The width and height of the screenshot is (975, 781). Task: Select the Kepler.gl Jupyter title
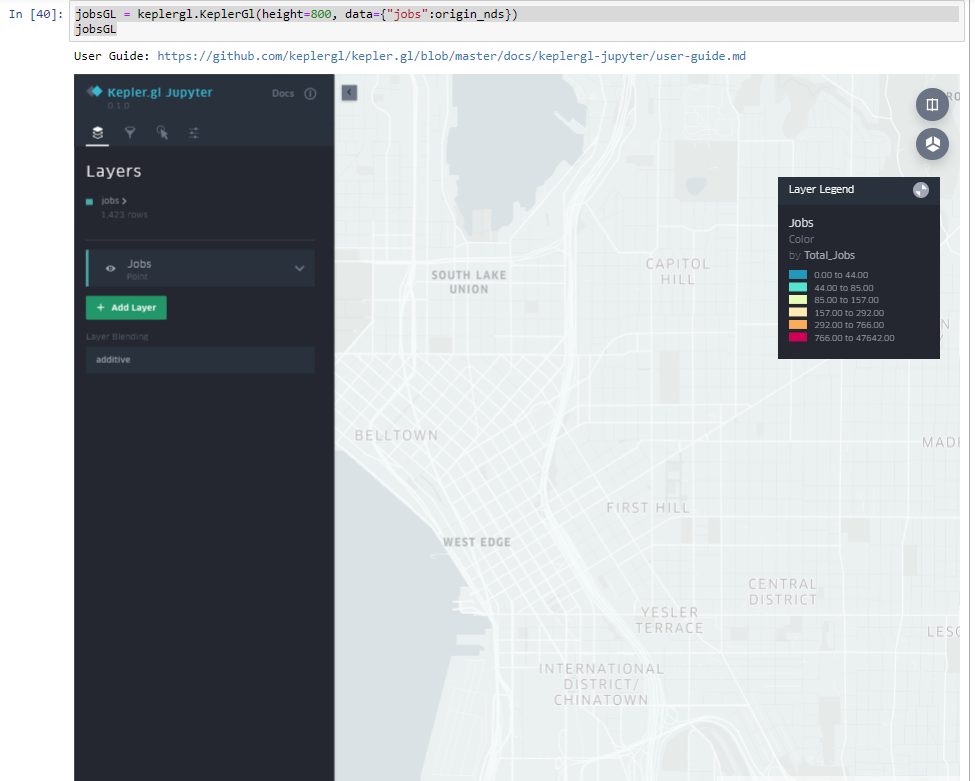(x=158, y=92)
